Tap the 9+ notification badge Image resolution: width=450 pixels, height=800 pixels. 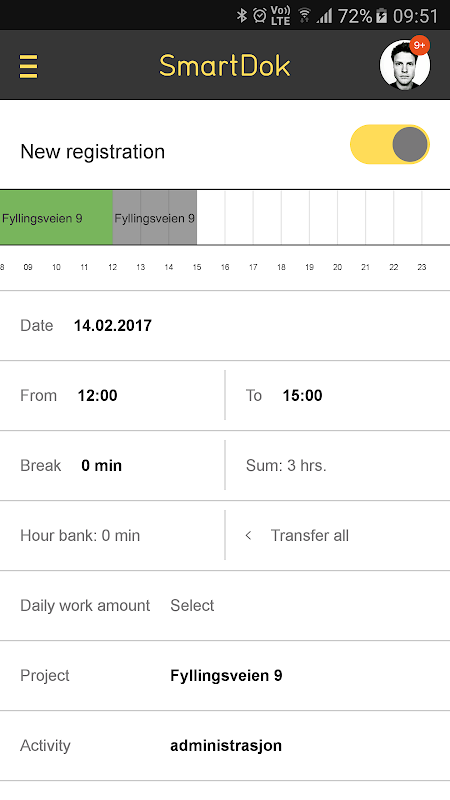click(x=419, y=45)
